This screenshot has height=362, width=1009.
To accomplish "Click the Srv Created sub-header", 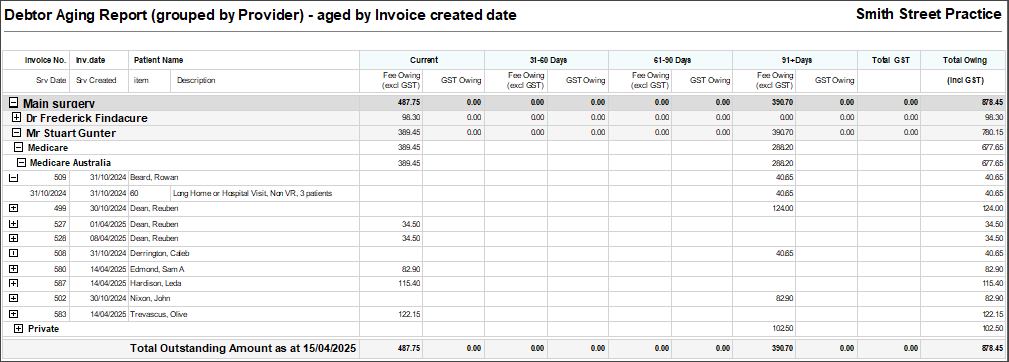I will (x=96, y=81).
